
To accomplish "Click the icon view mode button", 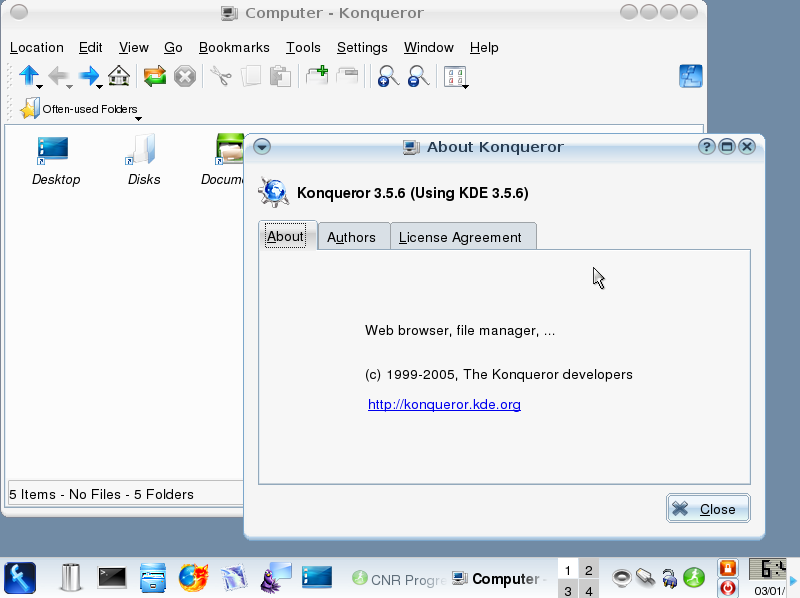I will [x=454, y=77].
